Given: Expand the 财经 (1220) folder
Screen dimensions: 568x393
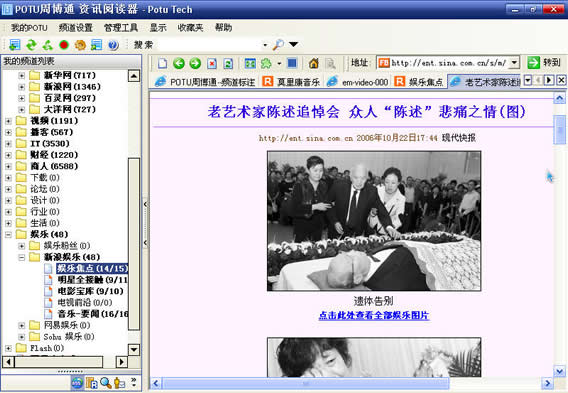Looking at the screenshot, I should [x=8, y=155].
